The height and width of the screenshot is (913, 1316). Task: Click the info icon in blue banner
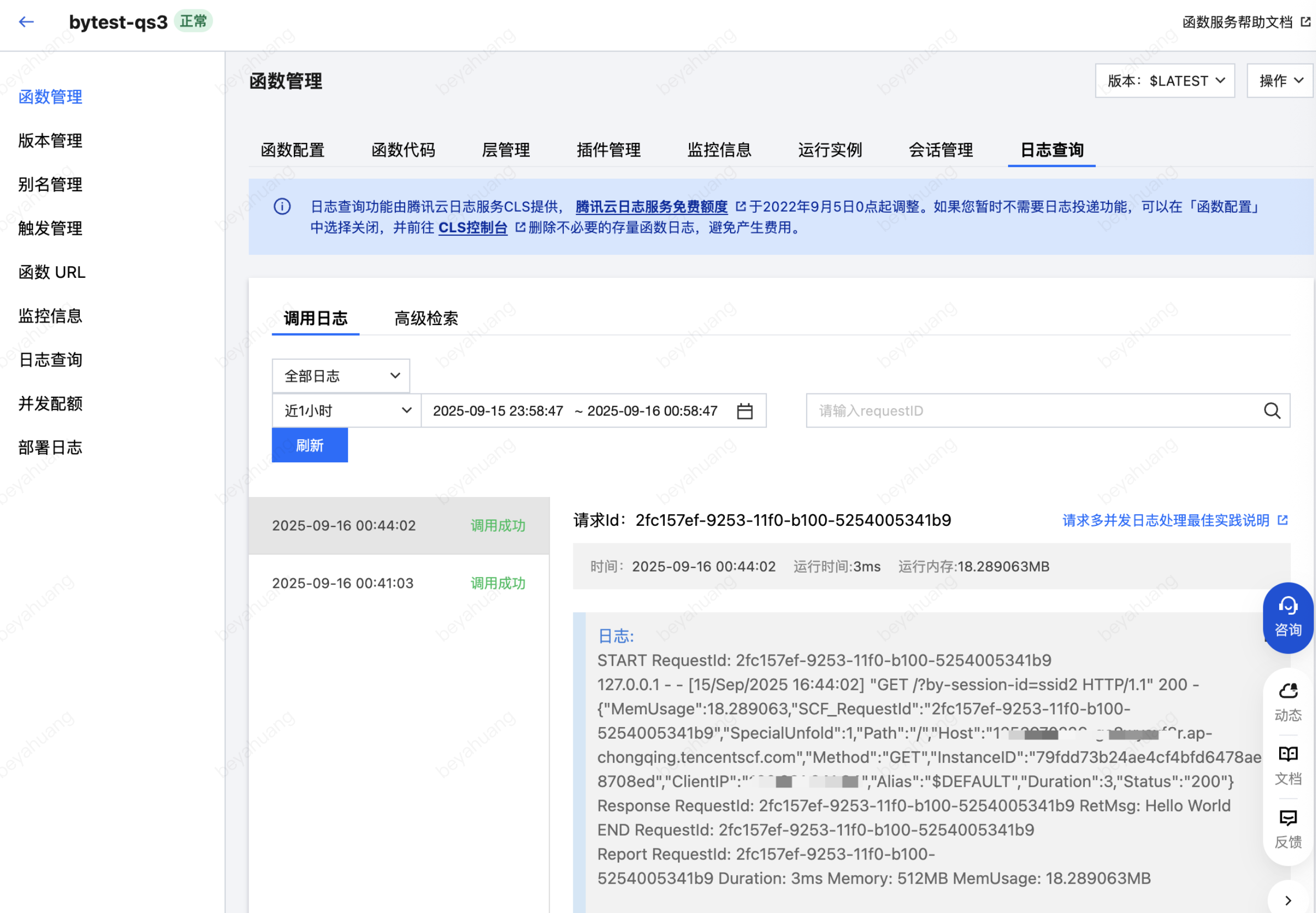click(282, 206)
